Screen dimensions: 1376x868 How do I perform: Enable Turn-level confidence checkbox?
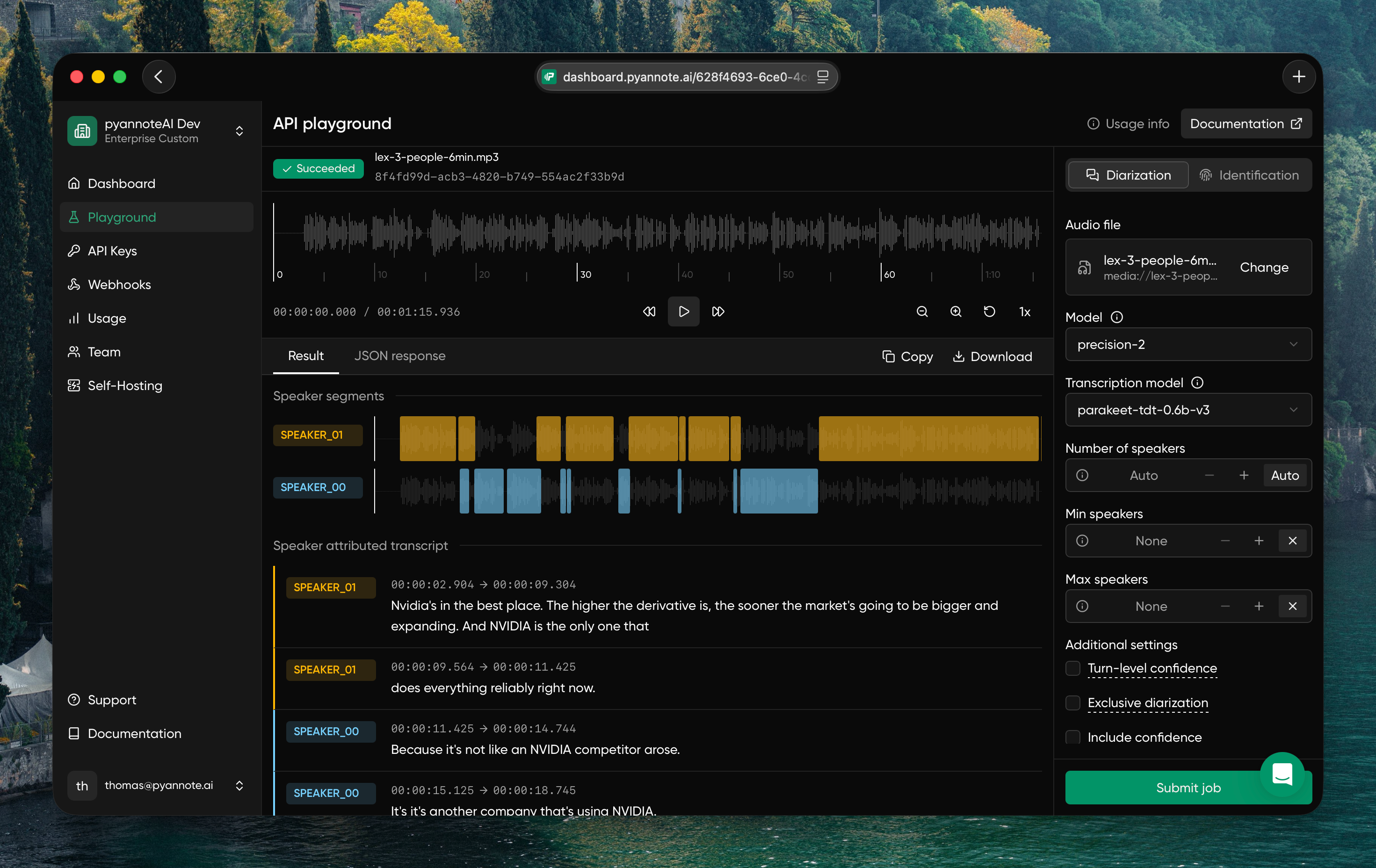[x=1073, y=668]
